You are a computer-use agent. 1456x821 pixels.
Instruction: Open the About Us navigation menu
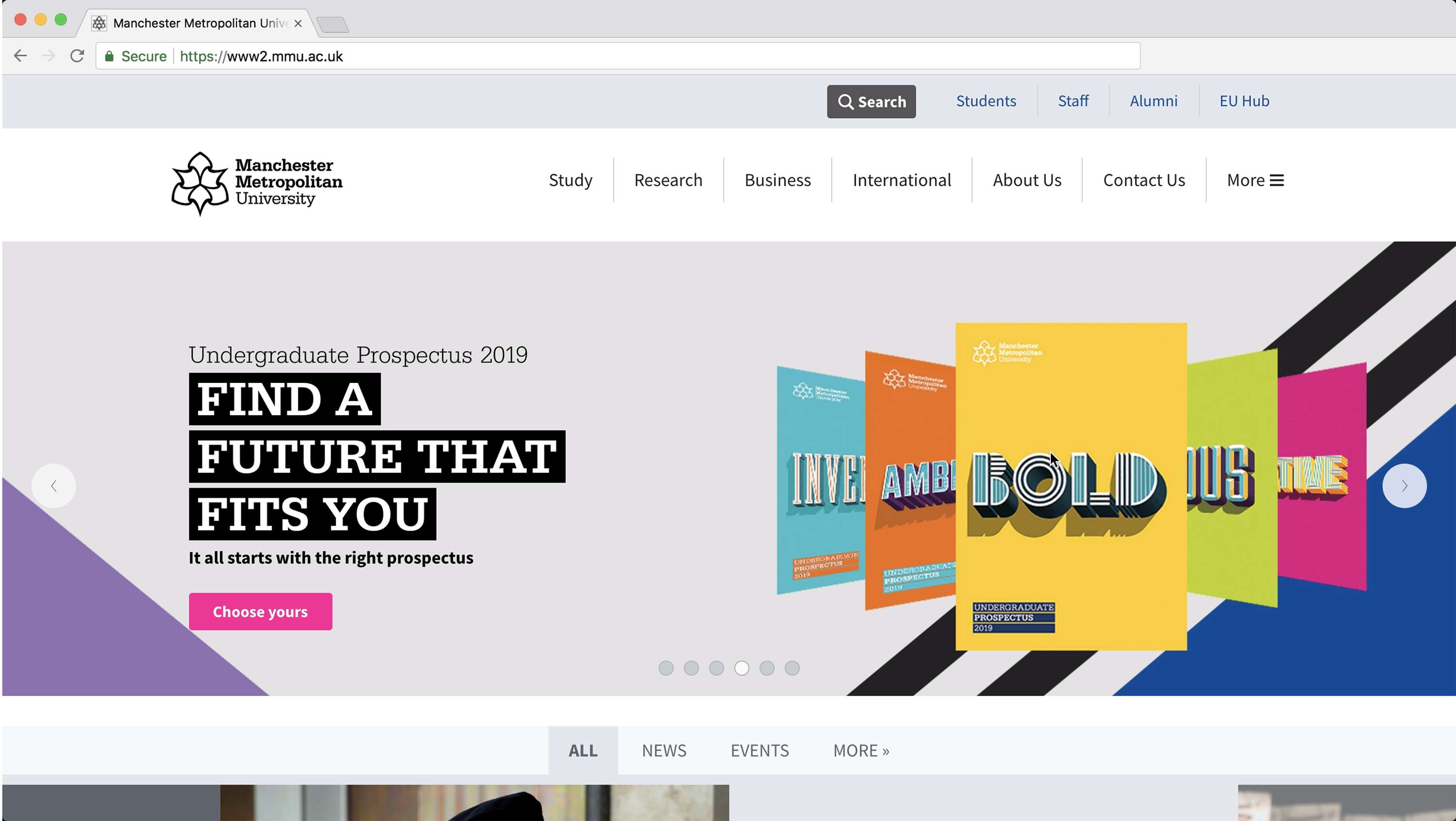click(1027, 180)
